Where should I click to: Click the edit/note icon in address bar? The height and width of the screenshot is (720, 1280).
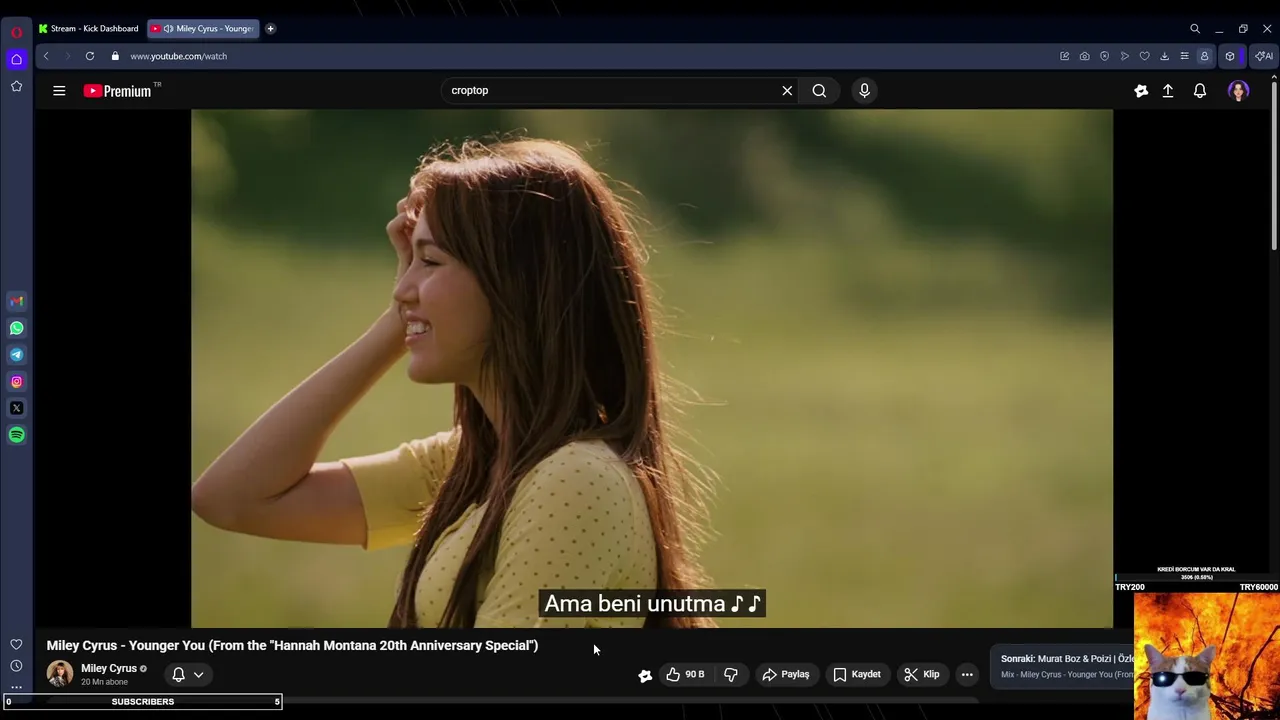pos(1065,56)
